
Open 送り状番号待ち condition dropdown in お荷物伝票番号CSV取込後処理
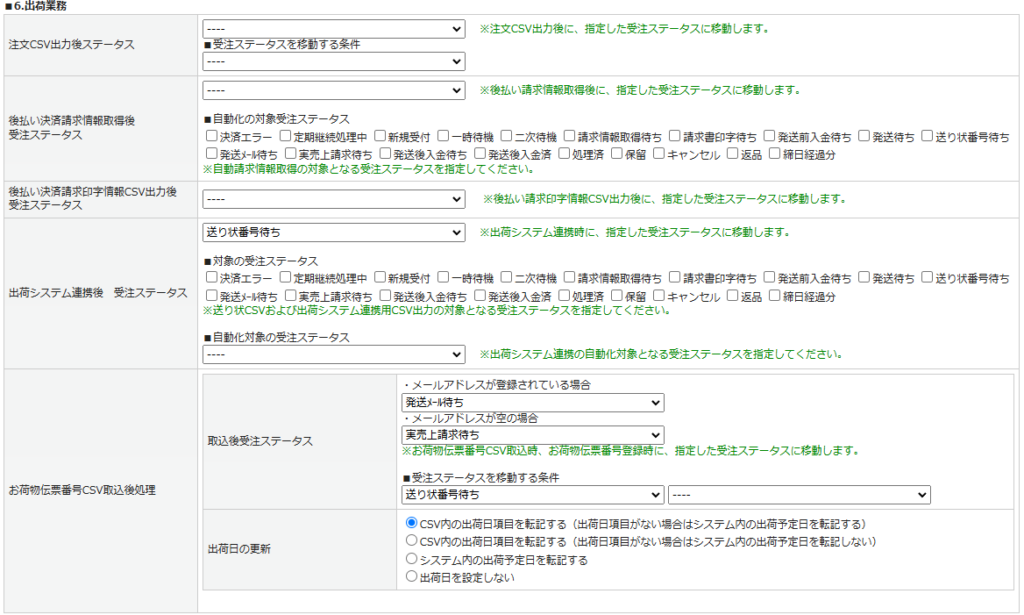(533, 495)
